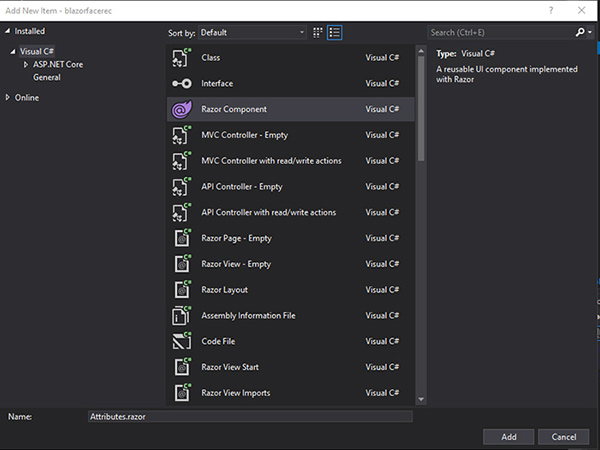Select 'API Controller - Empty' template name
600x450 pixels.
[x=242, y=187]
